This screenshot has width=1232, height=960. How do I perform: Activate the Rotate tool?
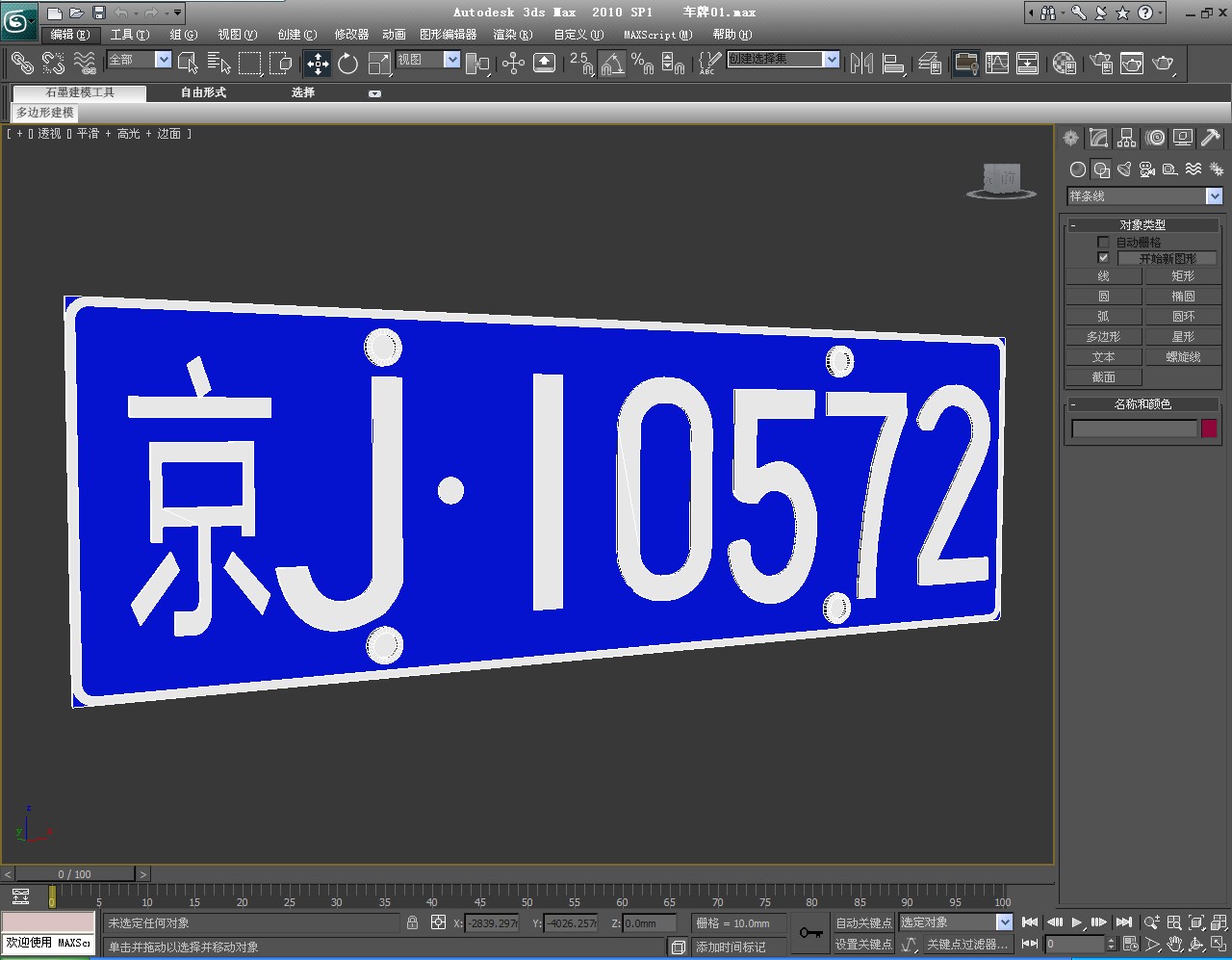(x=348, y=64)
